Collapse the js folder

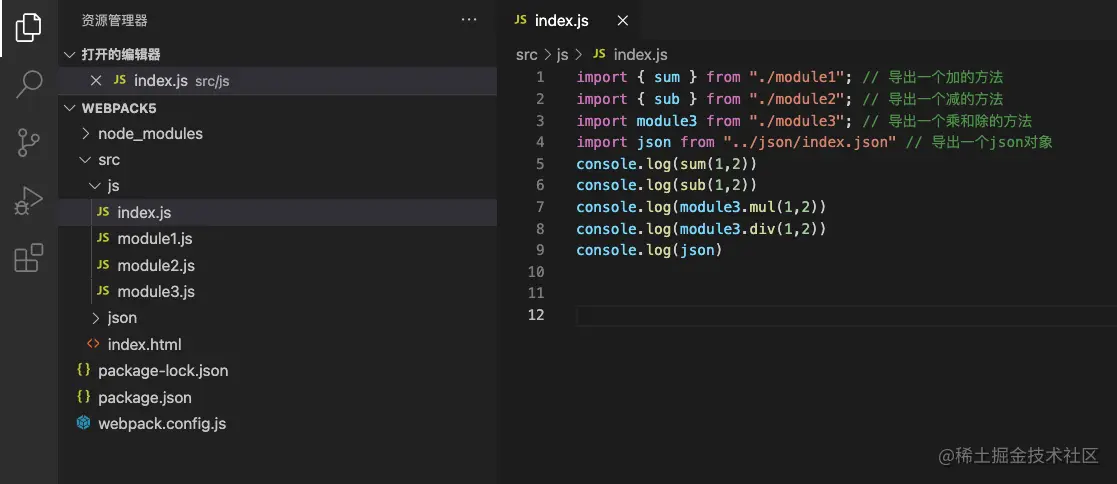(x=95, y=186)
